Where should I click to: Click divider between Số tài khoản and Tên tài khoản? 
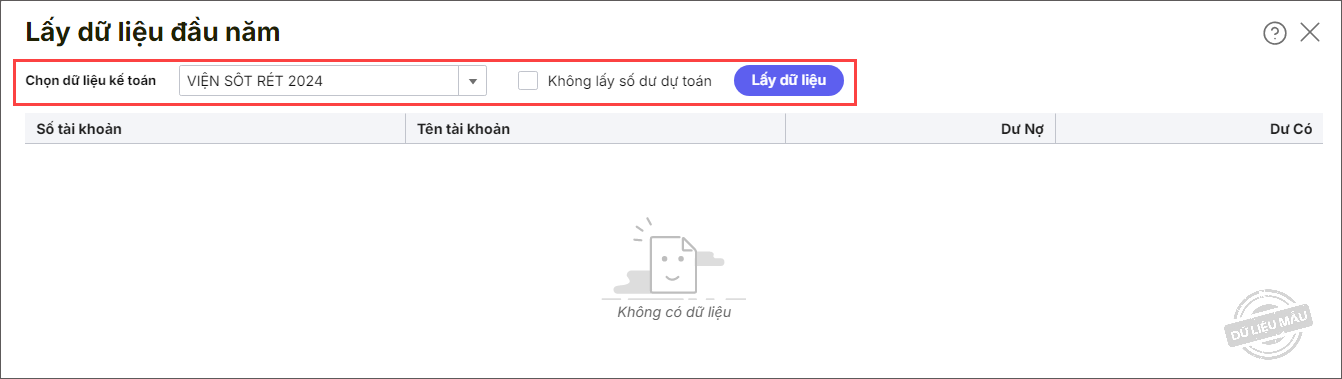pos(405,129)
